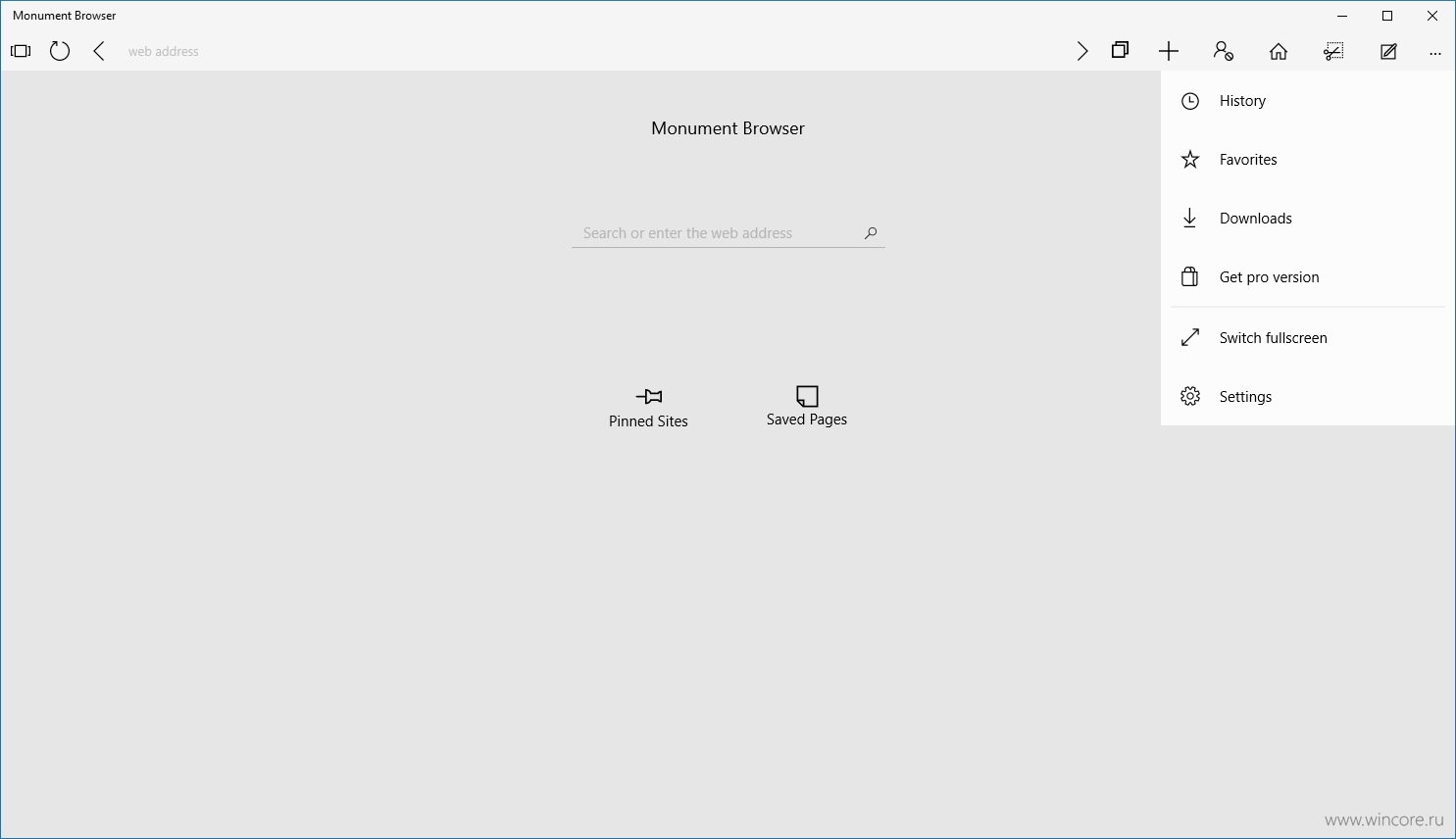Go to the home page icon
This screenshot has width=1456, height=839.
tap(1279, 51)
